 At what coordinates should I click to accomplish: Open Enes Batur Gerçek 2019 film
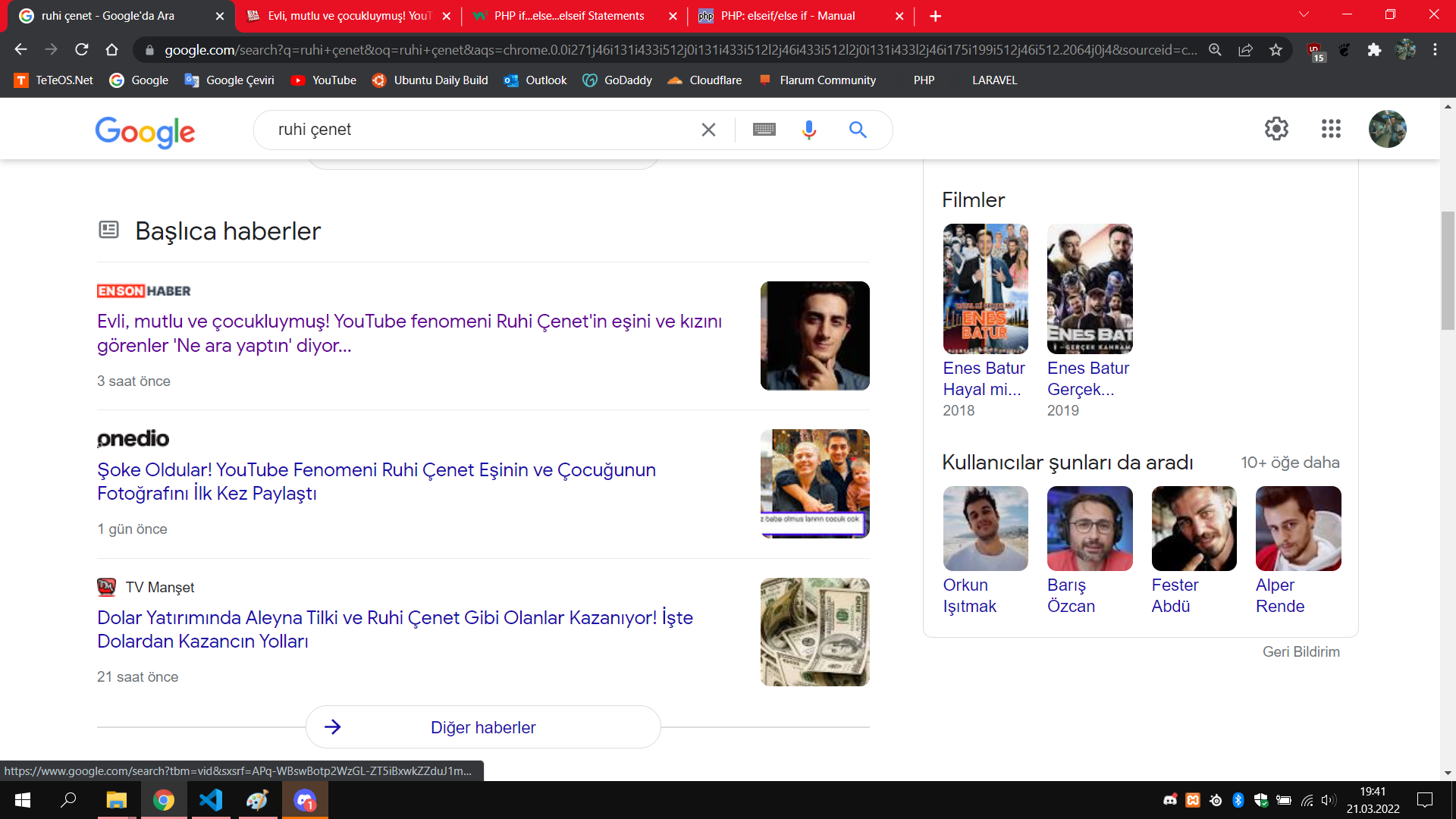[1090, 321]
